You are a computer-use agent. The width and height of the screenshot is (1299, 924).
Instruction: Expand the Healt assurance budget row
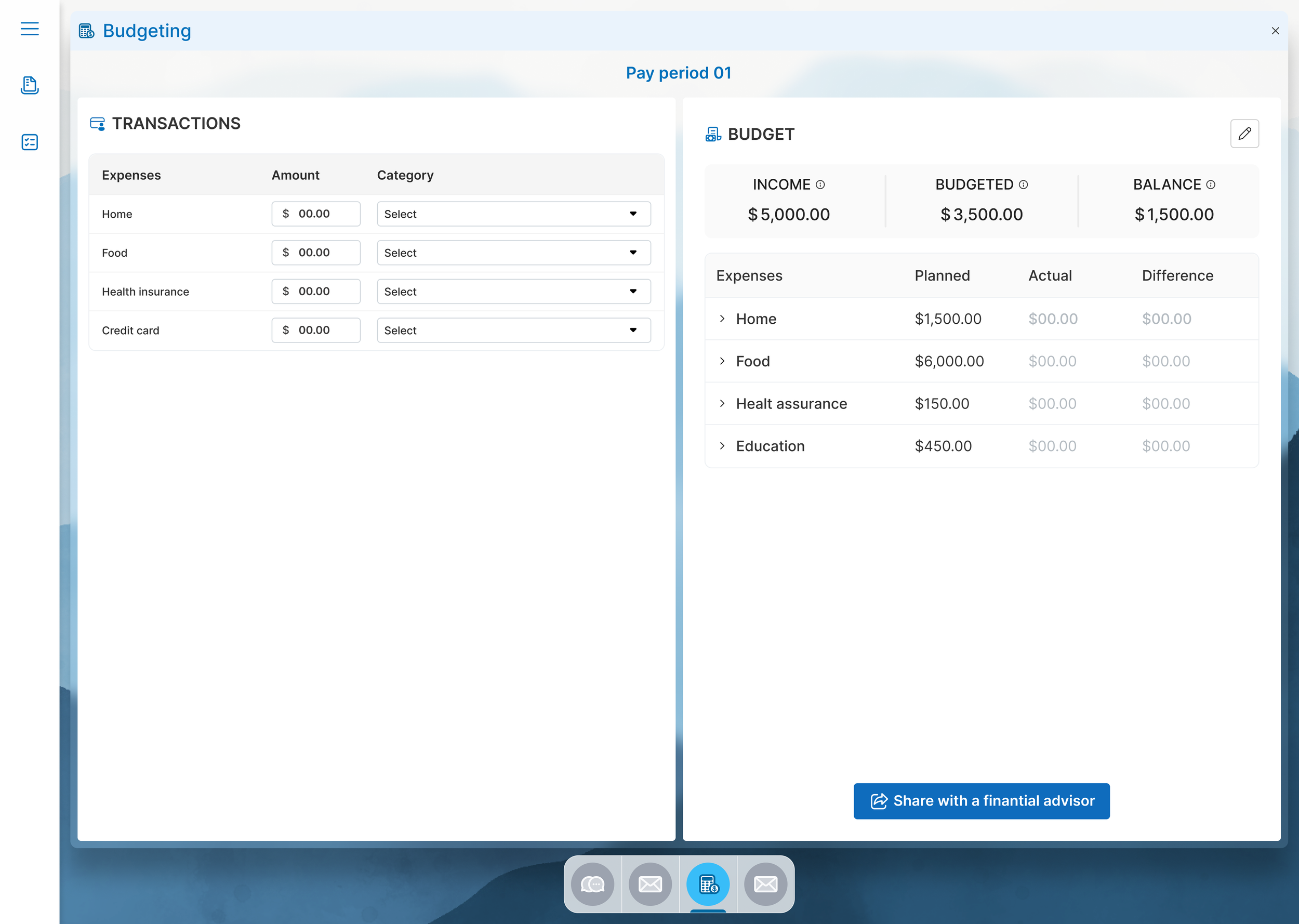point(722,403)
